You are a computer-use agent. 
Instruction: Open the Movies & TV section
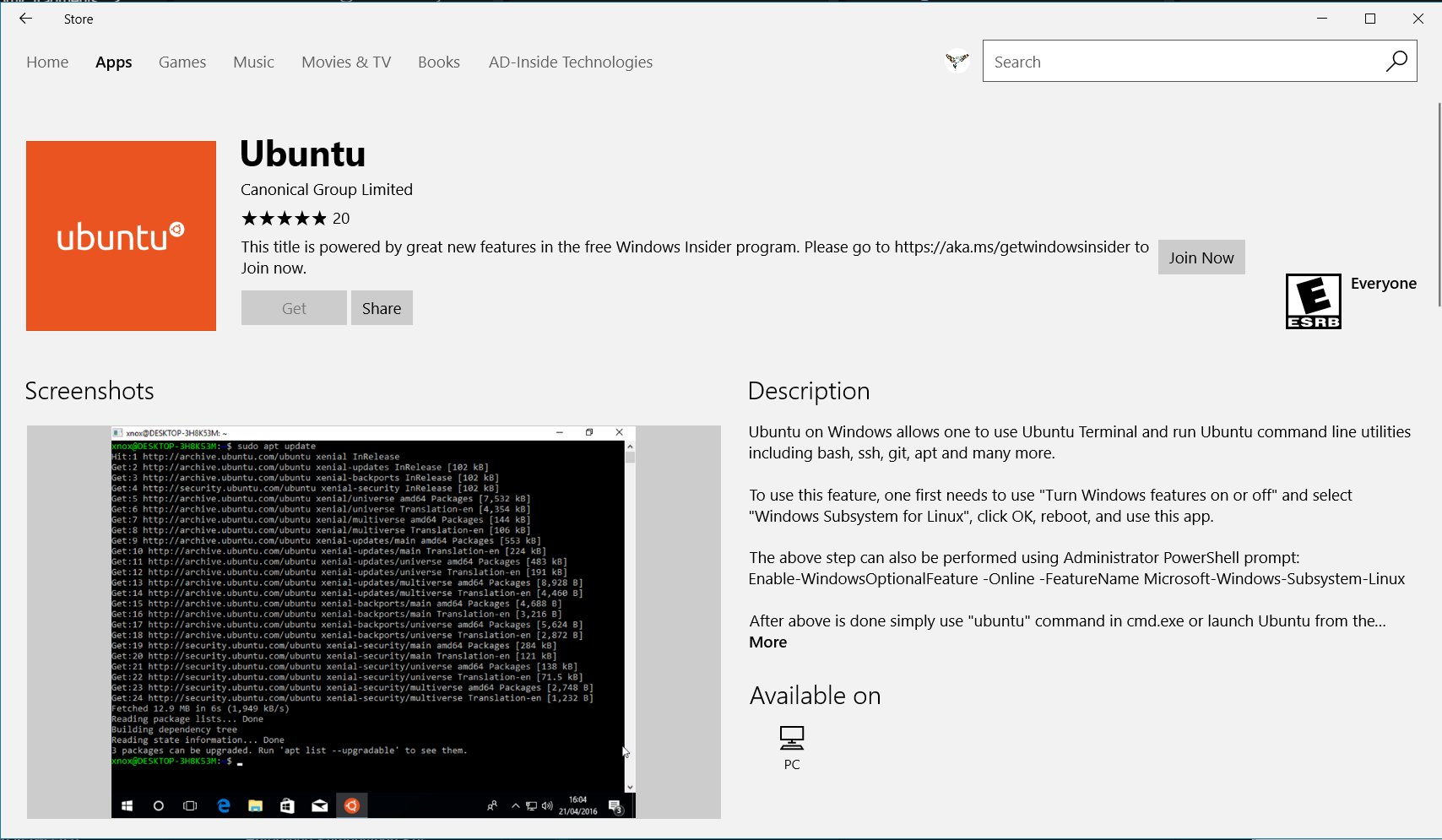click(346, 62)
